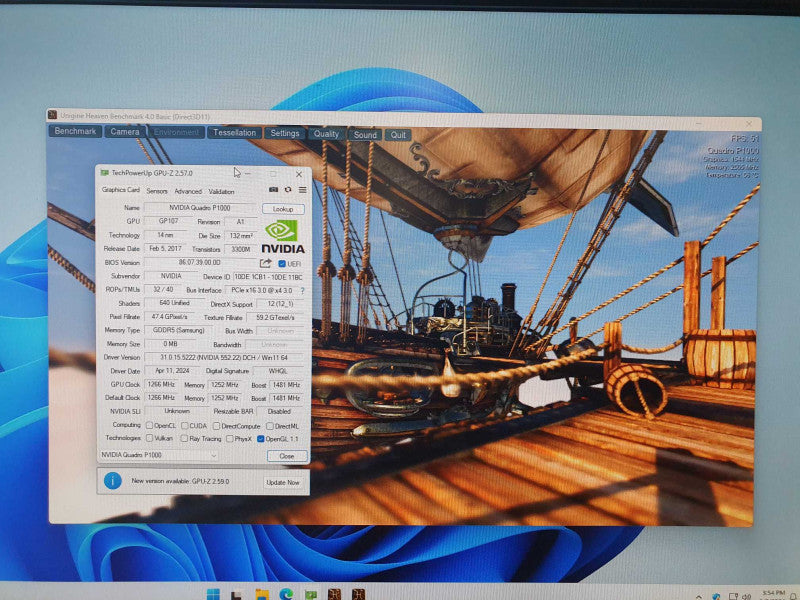Show hidden tray icons chevron
Screen dimensions: 800x600
coord(698,596)
